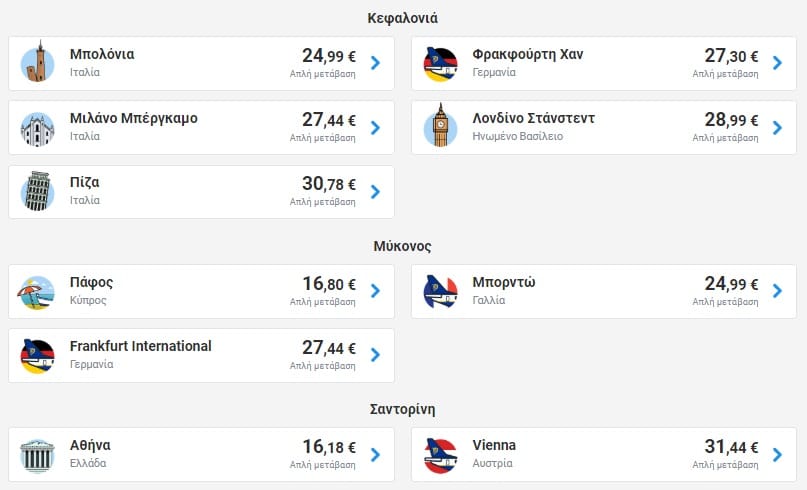Click the Paphos beach umbrella icon
Screen dimensions: 807x490
tap(38, 291)
